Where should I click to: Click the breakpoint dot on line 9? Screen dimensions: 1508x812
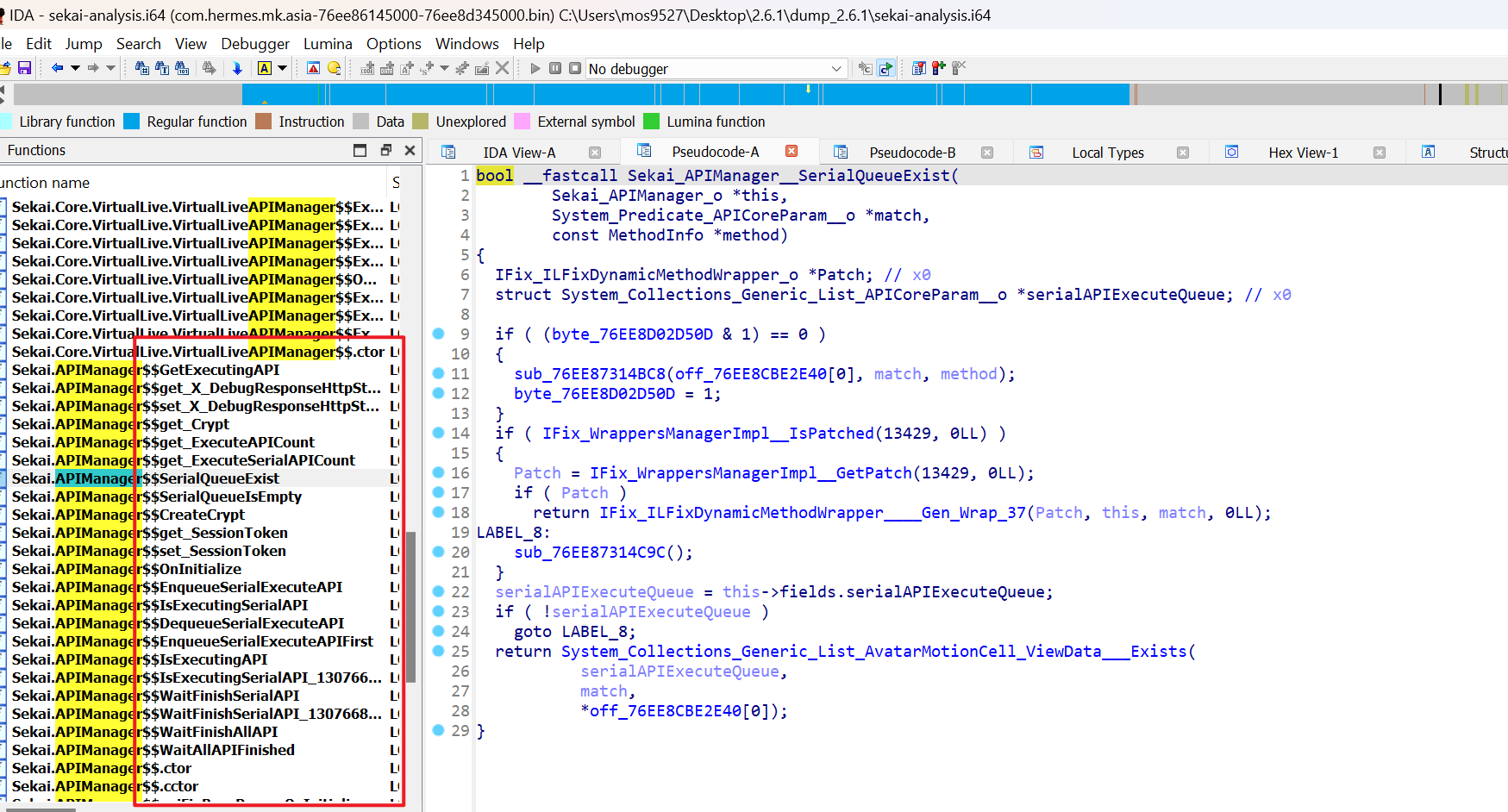(x=438, y=334)
